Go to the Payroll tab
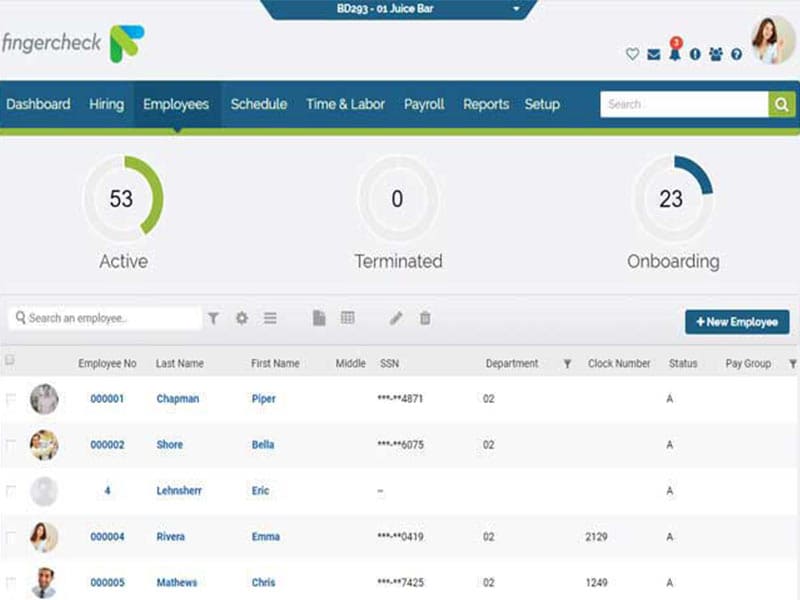 (x=424, y=104)
